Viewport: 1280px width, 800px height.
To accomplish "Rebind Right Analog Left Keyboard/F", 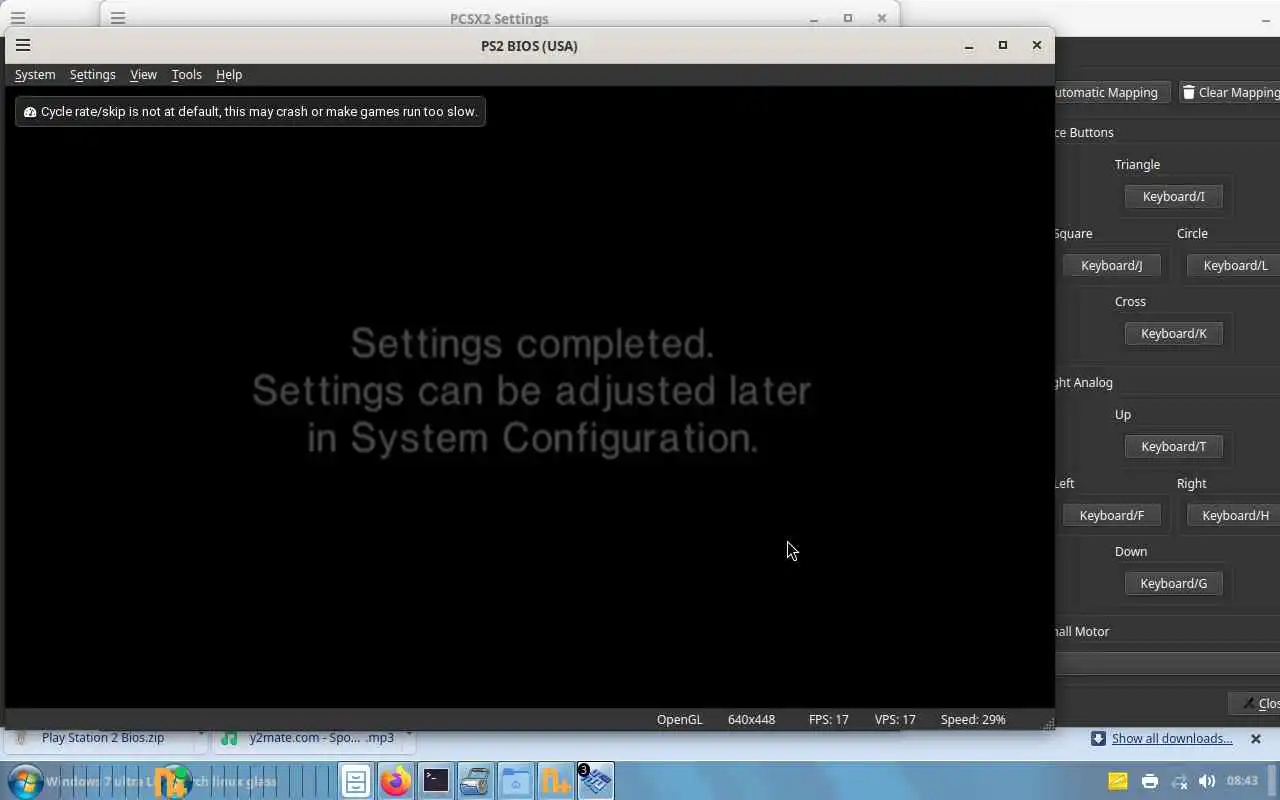I will point(1111,515).
